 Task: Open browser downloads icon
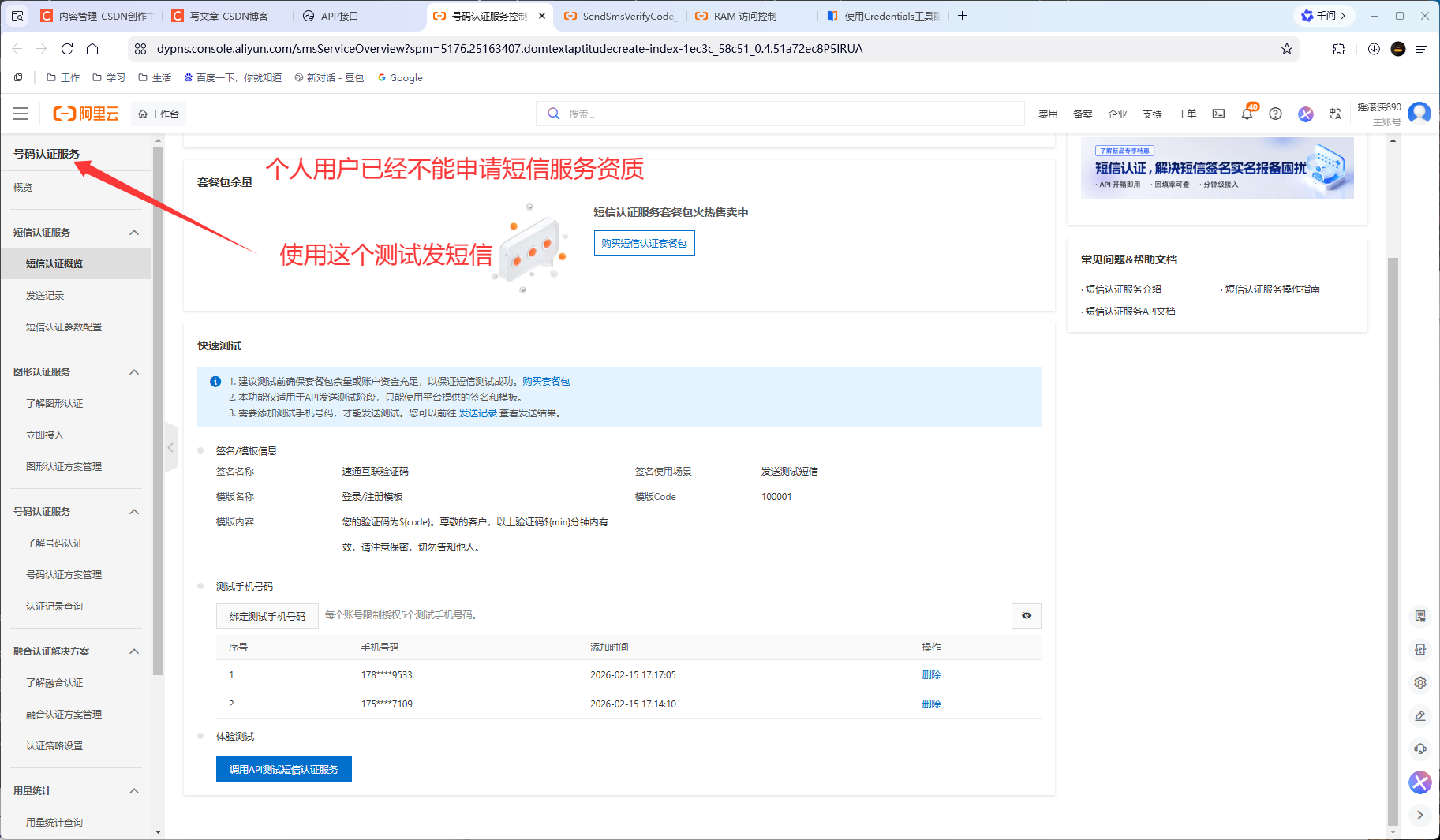point(1374,49)
